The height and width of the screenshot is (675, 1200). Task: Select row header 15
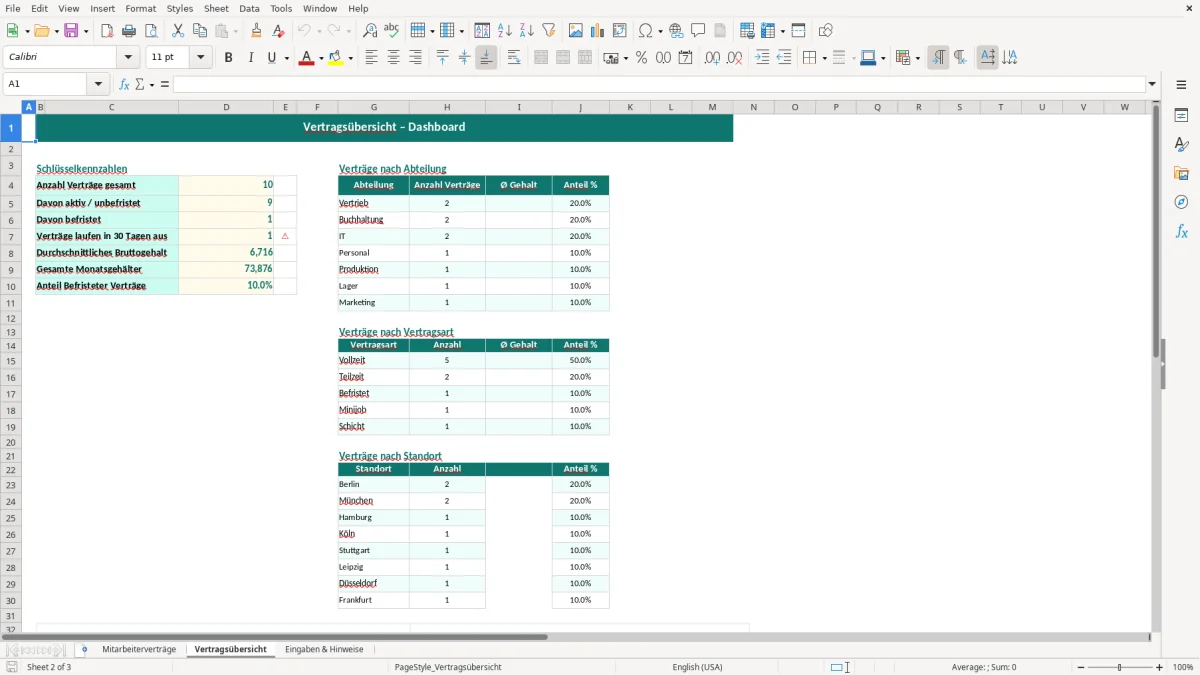click(11, 361)
